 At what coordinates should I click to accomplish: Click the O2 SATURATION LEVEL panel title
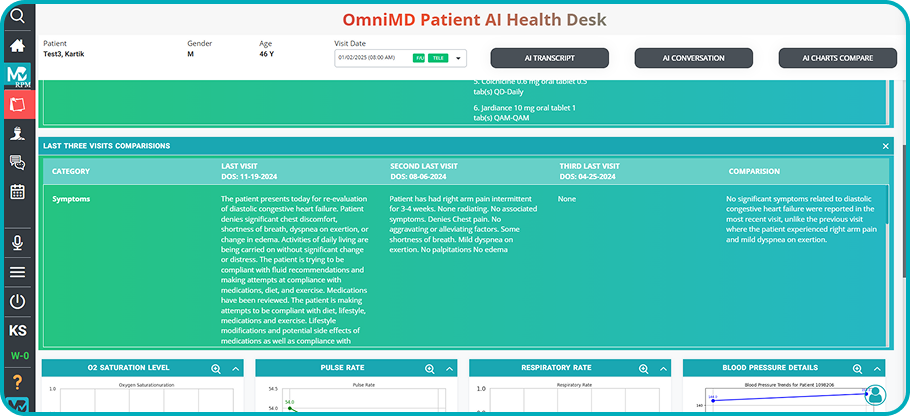pyautogui.click(x=129, y=368)
